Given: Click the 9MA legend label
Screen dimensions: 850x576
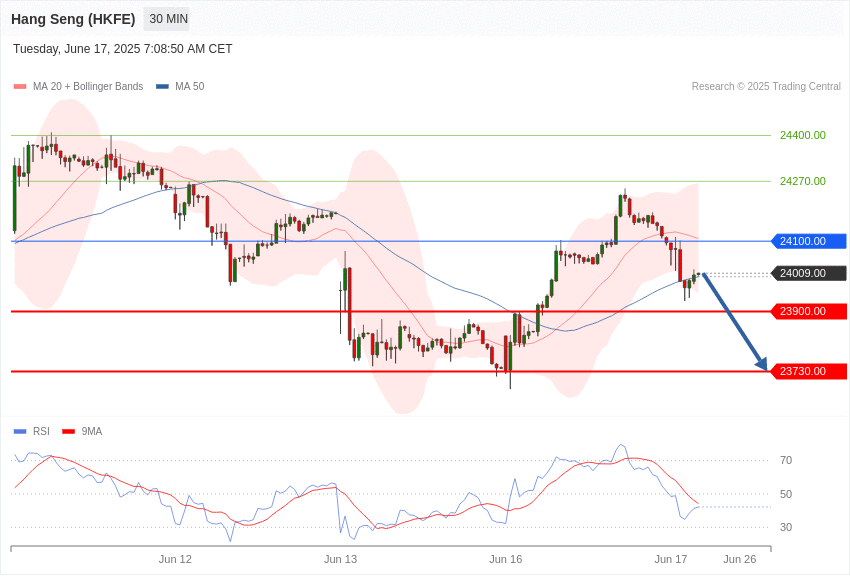Looking at the screenshot, I should [x=92, y=431].
